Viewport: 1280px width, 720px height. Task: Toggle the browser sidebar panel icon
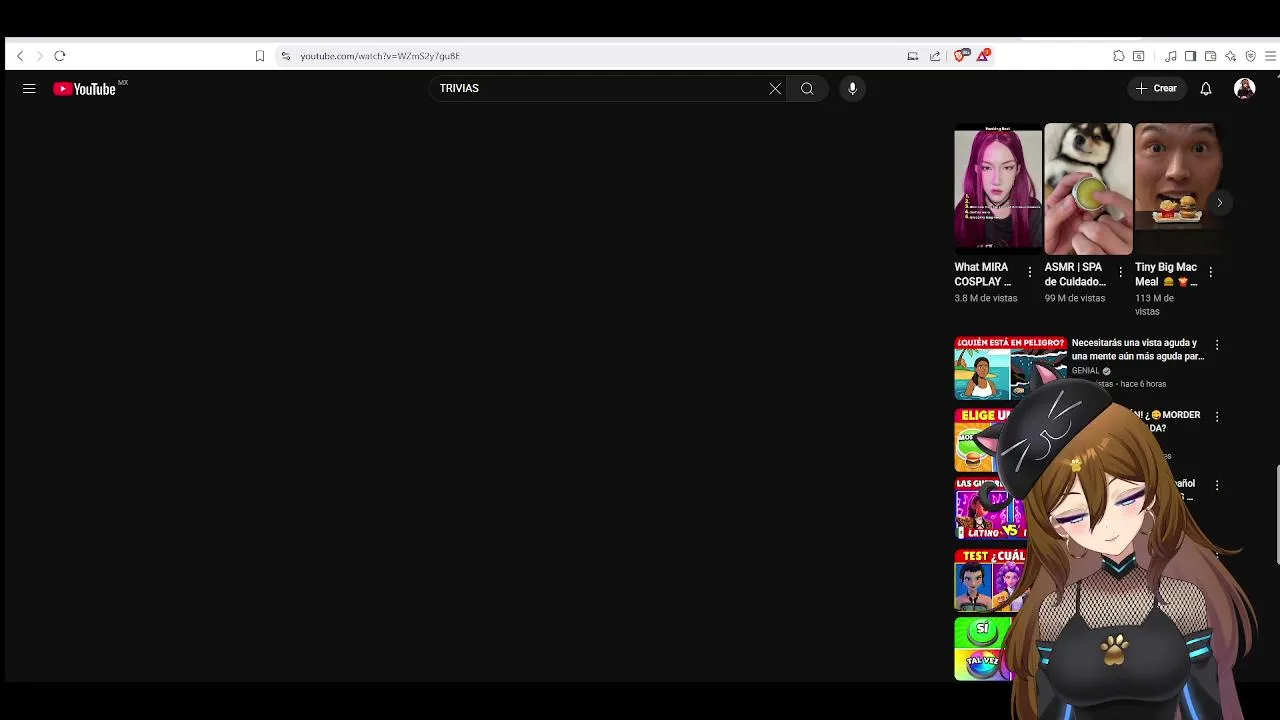pyautogui.click(x=1190, y=56)
